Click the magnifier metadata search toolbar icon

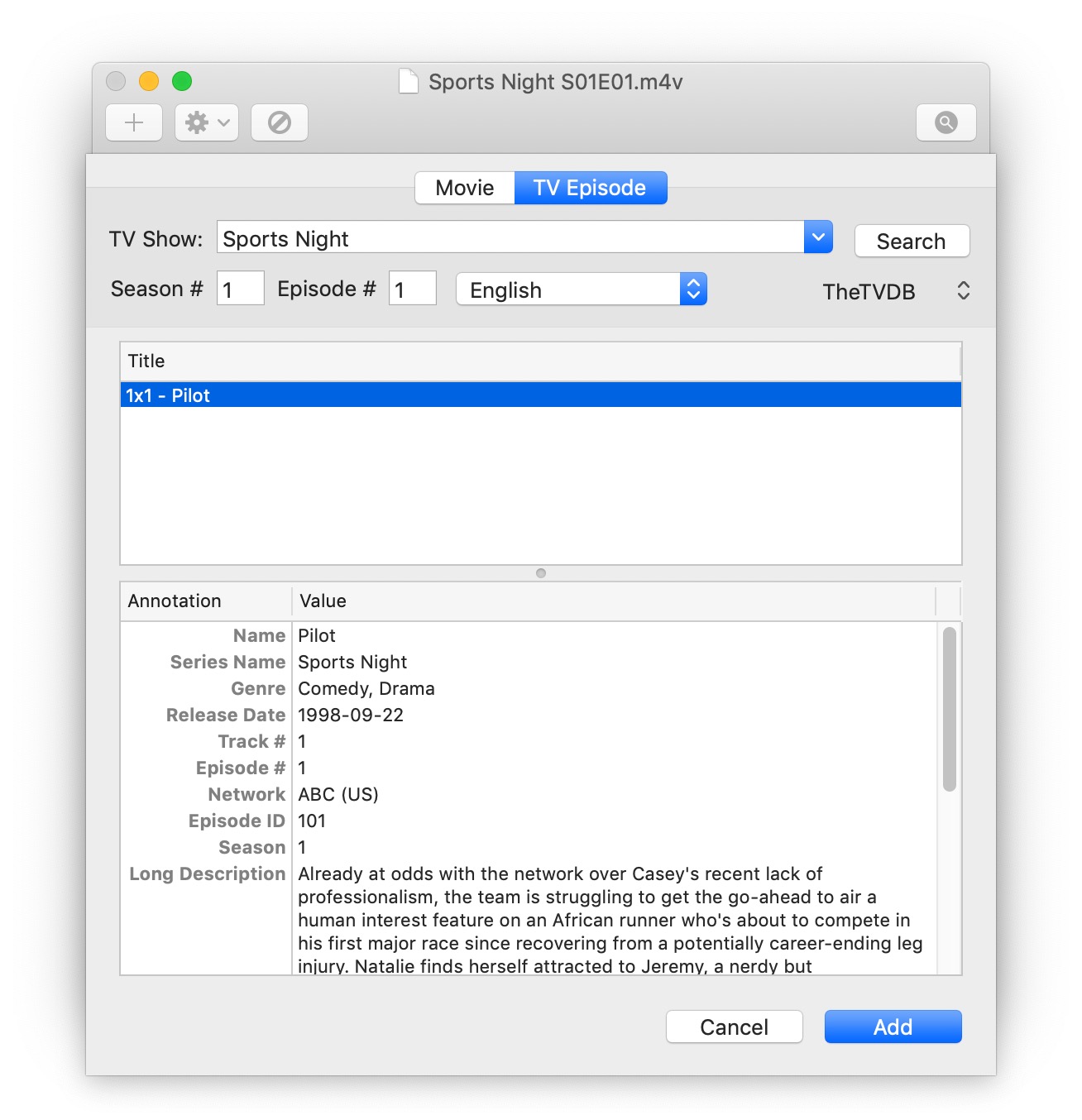click(946, 123)
